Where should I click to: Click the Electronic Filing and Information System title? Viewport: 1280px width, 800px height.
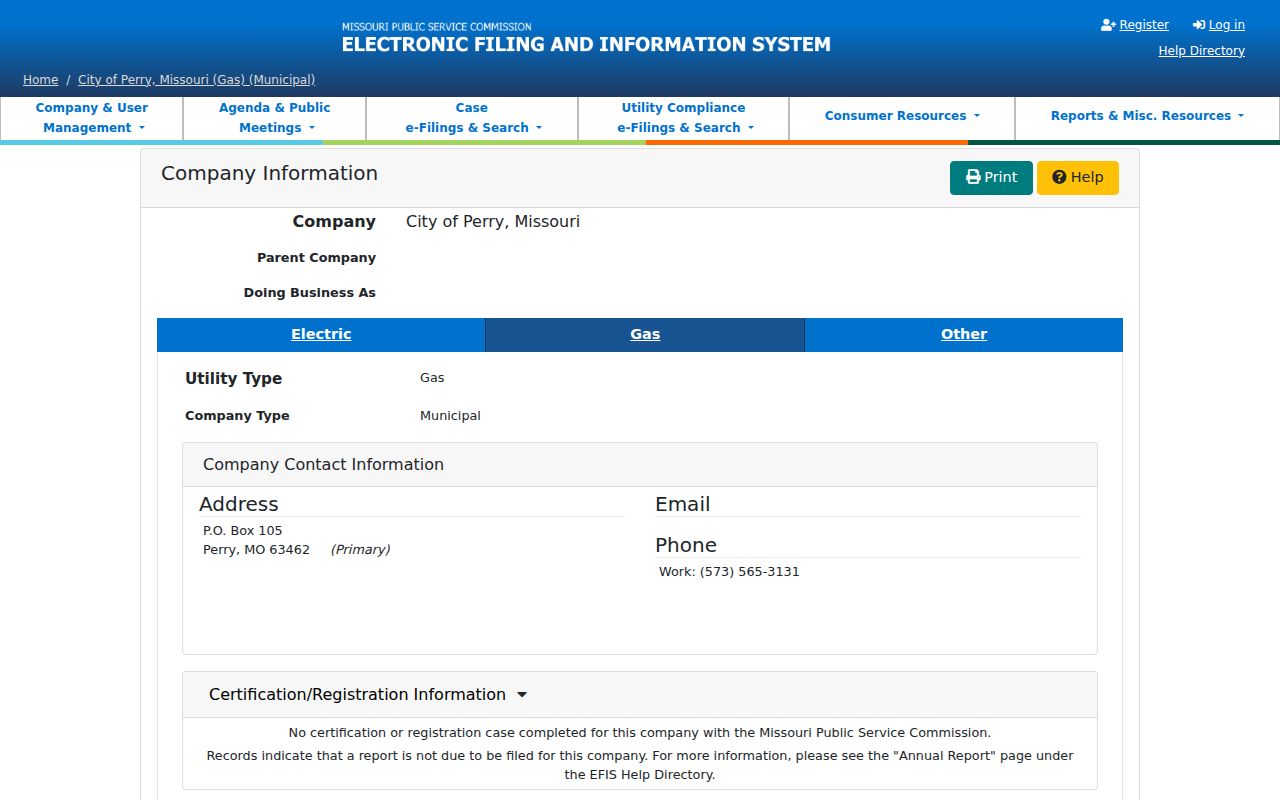pos(586,45)
